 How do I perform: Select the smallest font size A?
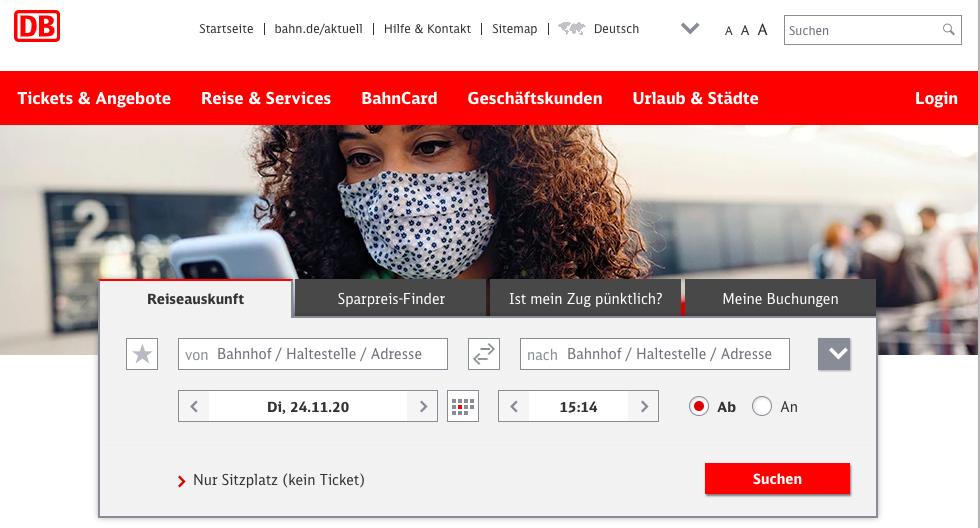[x=728, y=31]
